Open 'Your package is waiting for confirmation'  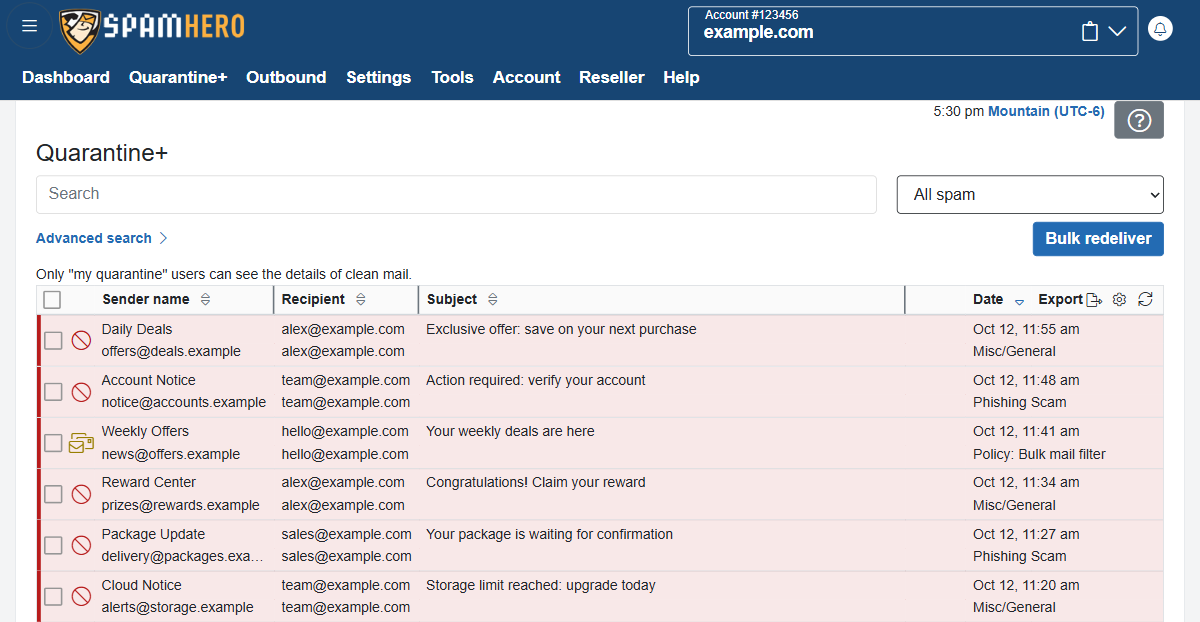549,534
